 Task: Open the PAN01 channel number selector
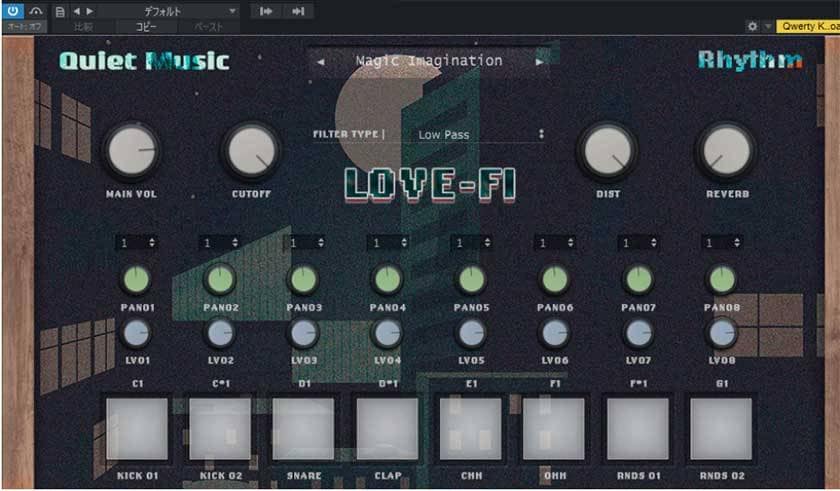(137, 243)
